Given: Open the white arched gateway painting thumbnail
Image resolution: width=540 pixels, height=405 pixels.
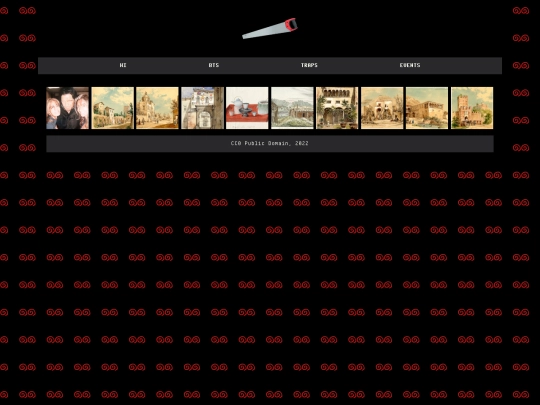Looking at the screenshot, I should (x=202, y=108).
